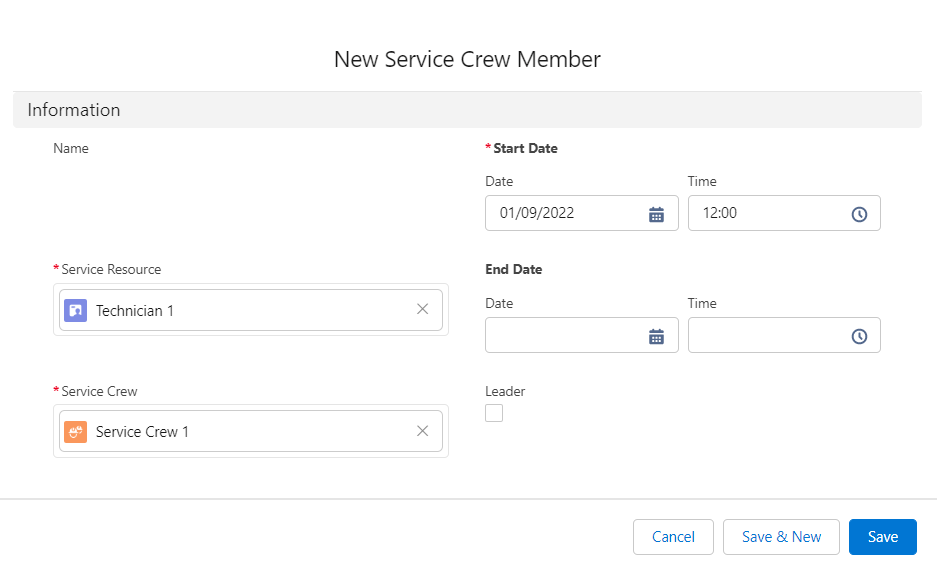The width and height of the screenshot is (937, 567).
Task: Open the Start Date calendar picker icon
Action: tap(656, 214)
